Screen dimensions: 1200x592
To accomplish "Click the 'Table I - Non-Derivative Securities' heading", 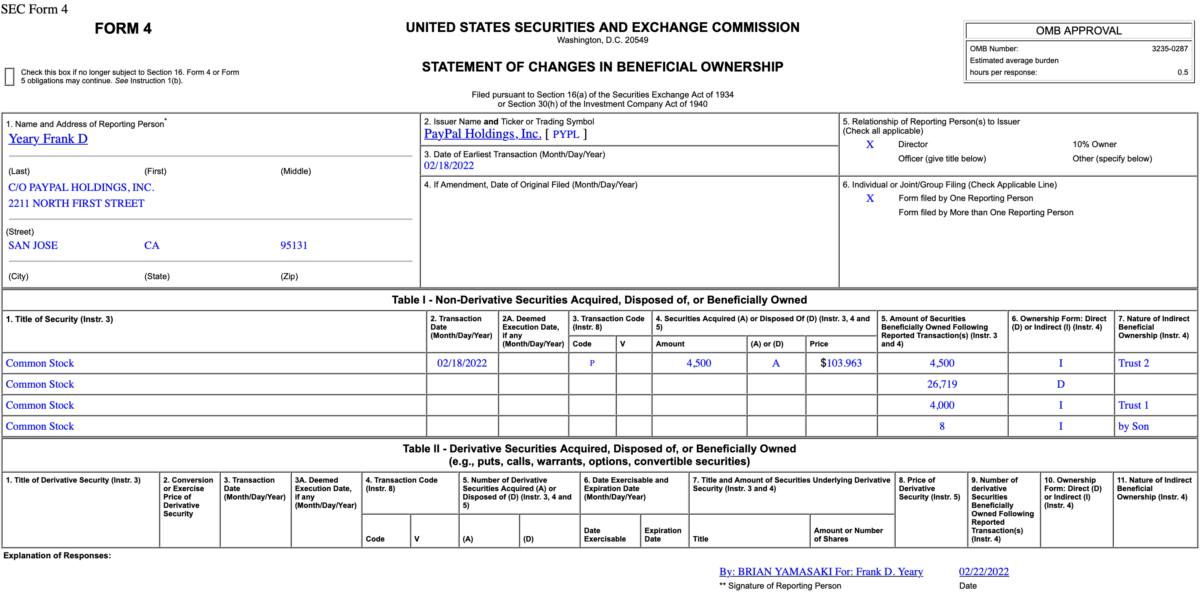I will click(x=599, y=300).
